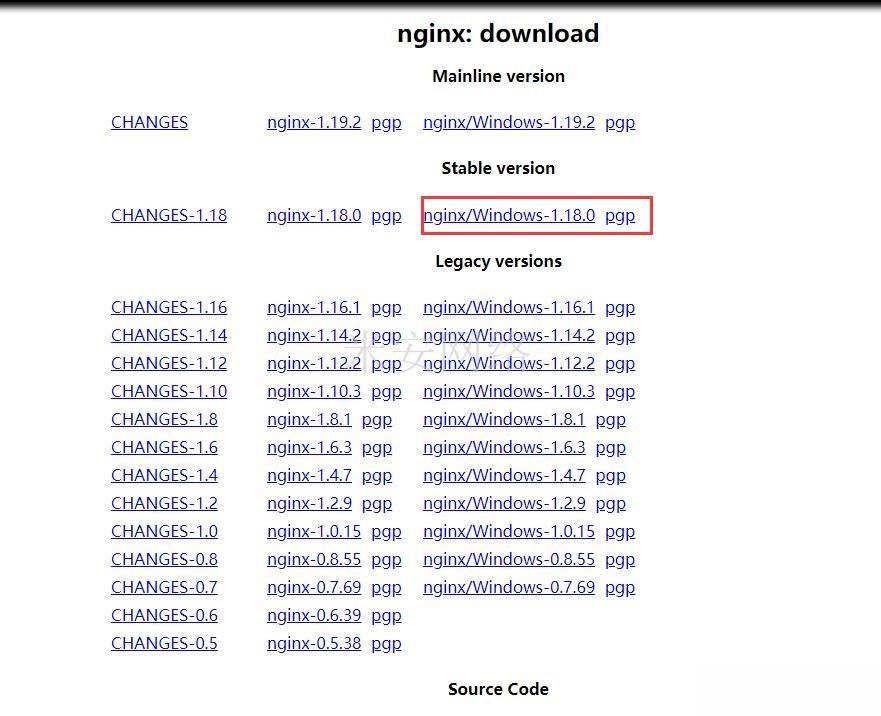The image size is (881, 716).
Task: Click the nginx-1.14.2 link
Action: (x=314, y=336)
